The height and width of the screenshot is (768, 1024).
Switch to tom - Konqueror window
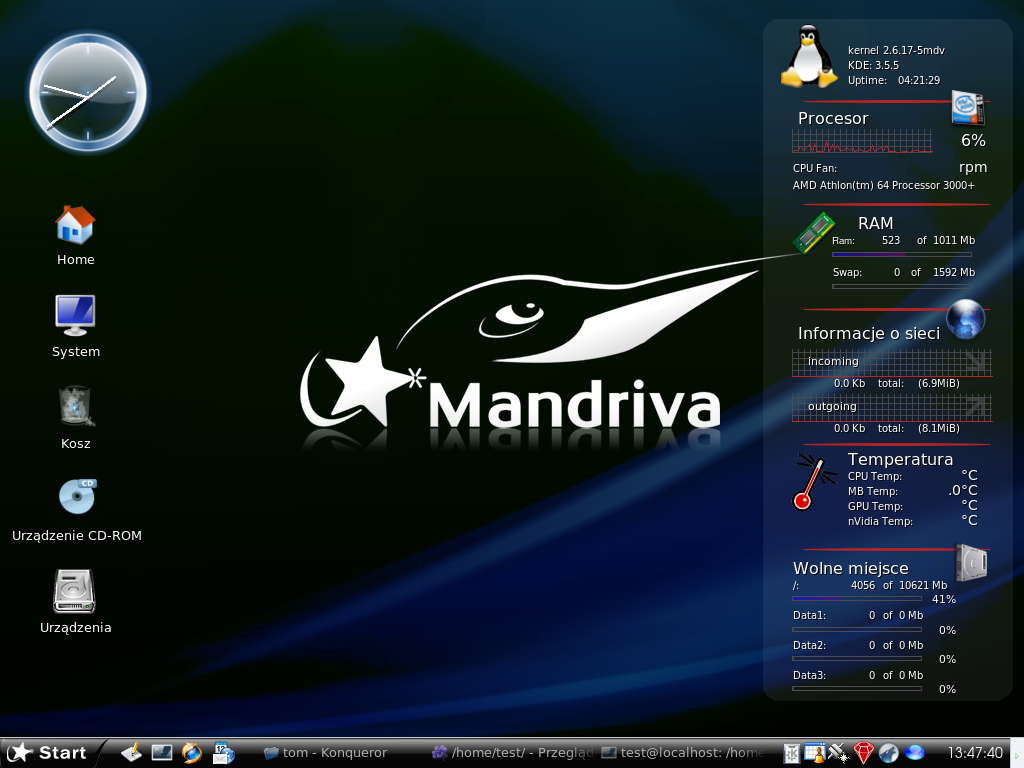(325, 753)
